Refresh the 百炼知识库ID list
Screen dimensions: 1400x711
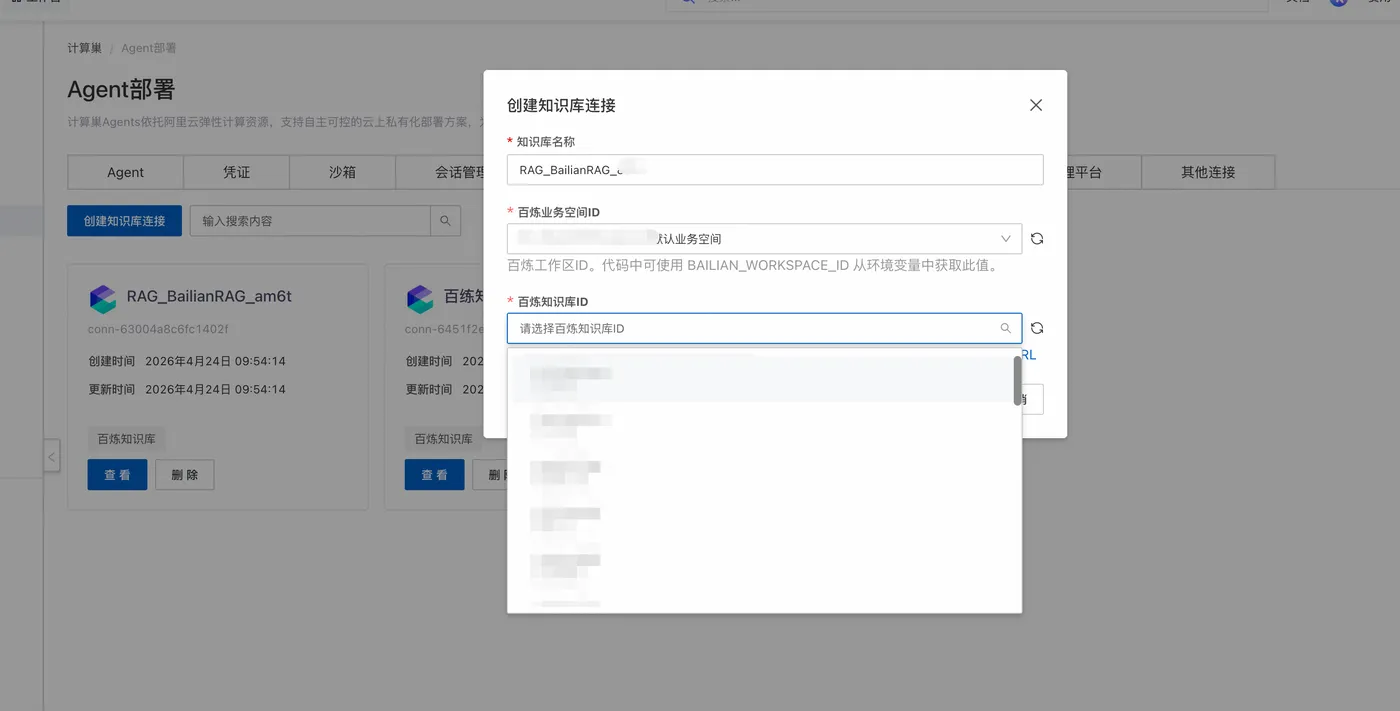pos(1037,328)
